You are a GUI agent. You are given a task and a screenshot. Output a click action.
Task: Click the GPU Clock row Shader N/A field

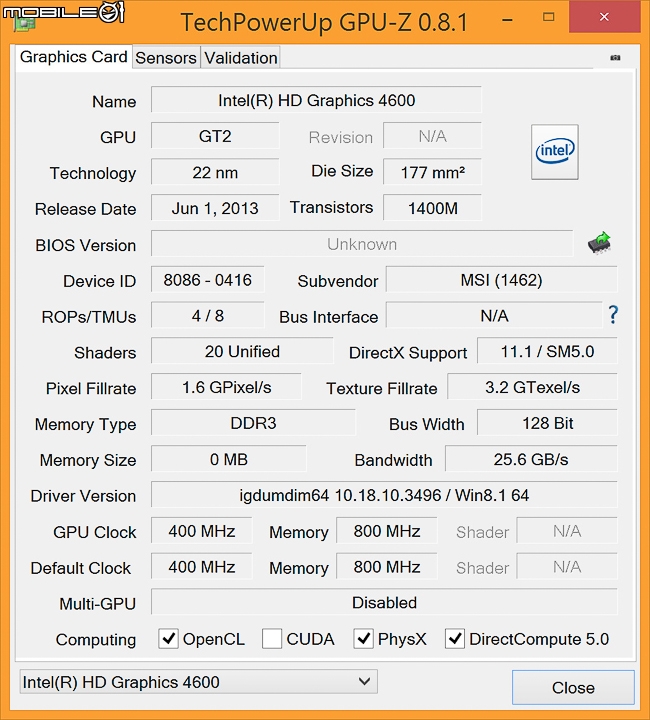coord(567,531)
